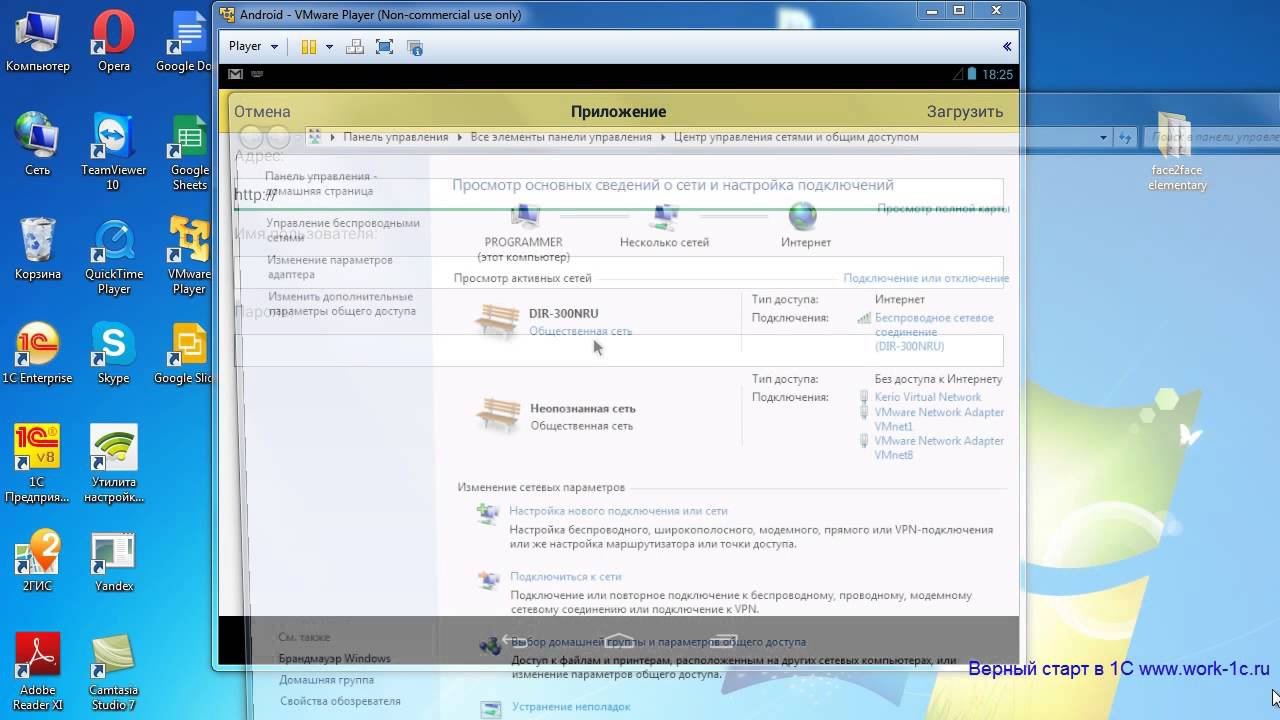This screenshot has height=720, width=1280.
Task: Click the Общественная сеть link under DIR-300NRU
Action: (x=580, y=331)
